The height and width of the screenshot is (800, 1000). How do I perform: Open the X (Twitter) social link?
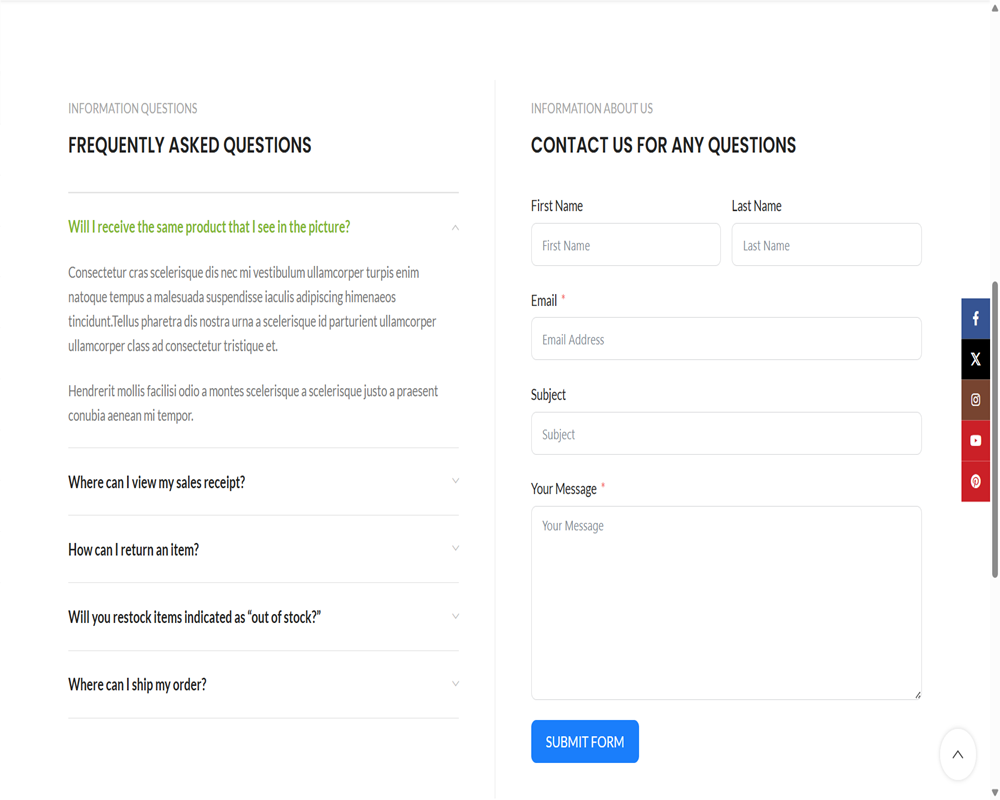(975, 360)
